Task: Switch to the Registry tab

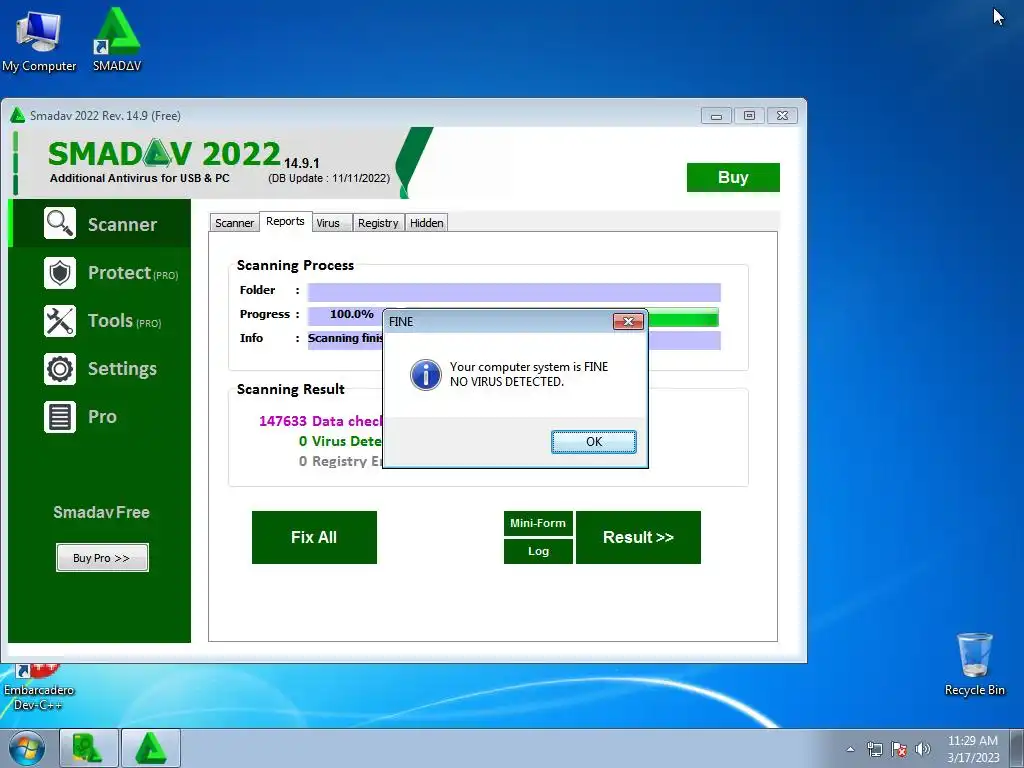Action: click(378, 223)
